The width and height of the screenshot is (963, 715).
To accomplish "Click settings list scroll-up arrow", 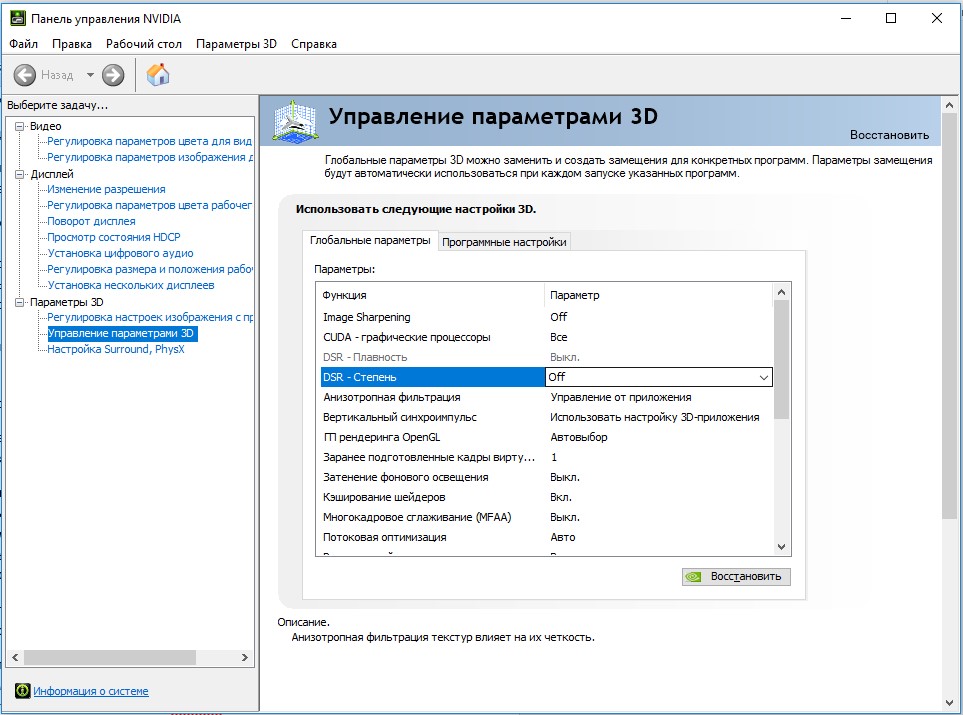I will point(781,292).
